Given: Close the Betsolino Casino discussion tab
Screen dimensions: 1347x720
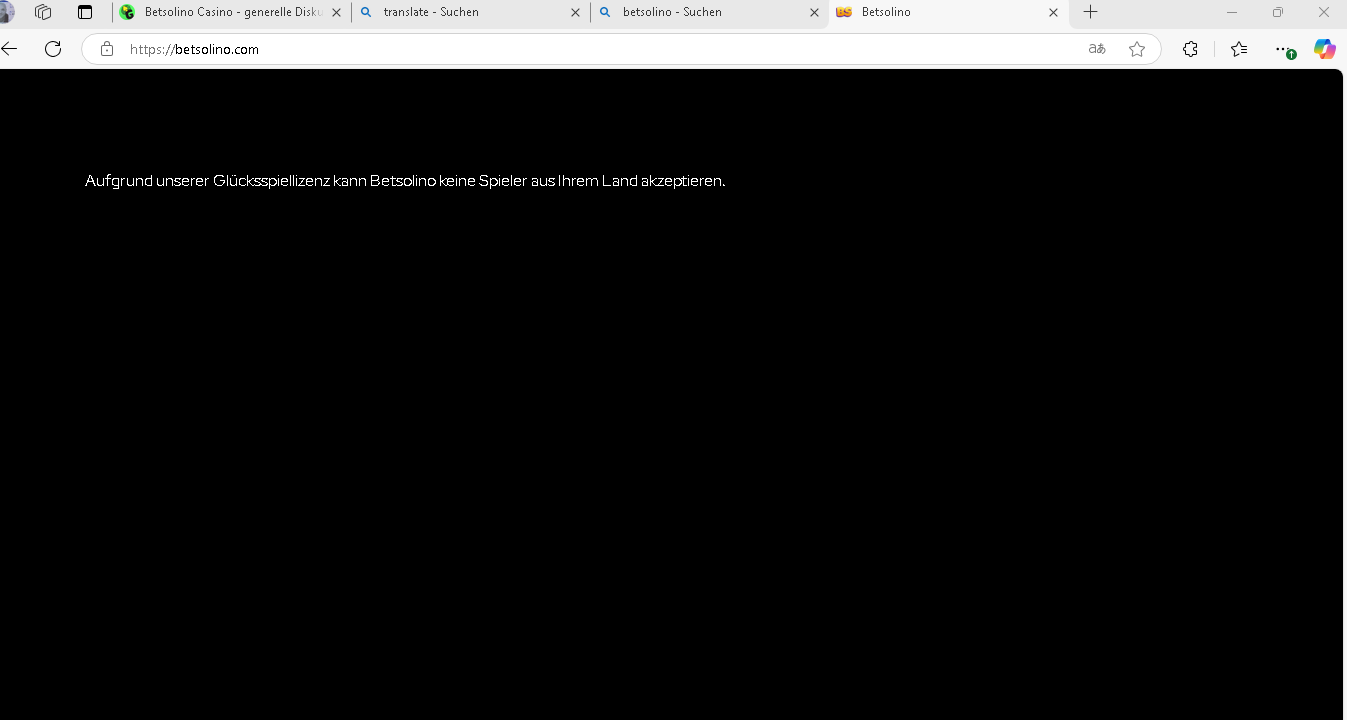Looking at the screenshot, I should [336, 12].
